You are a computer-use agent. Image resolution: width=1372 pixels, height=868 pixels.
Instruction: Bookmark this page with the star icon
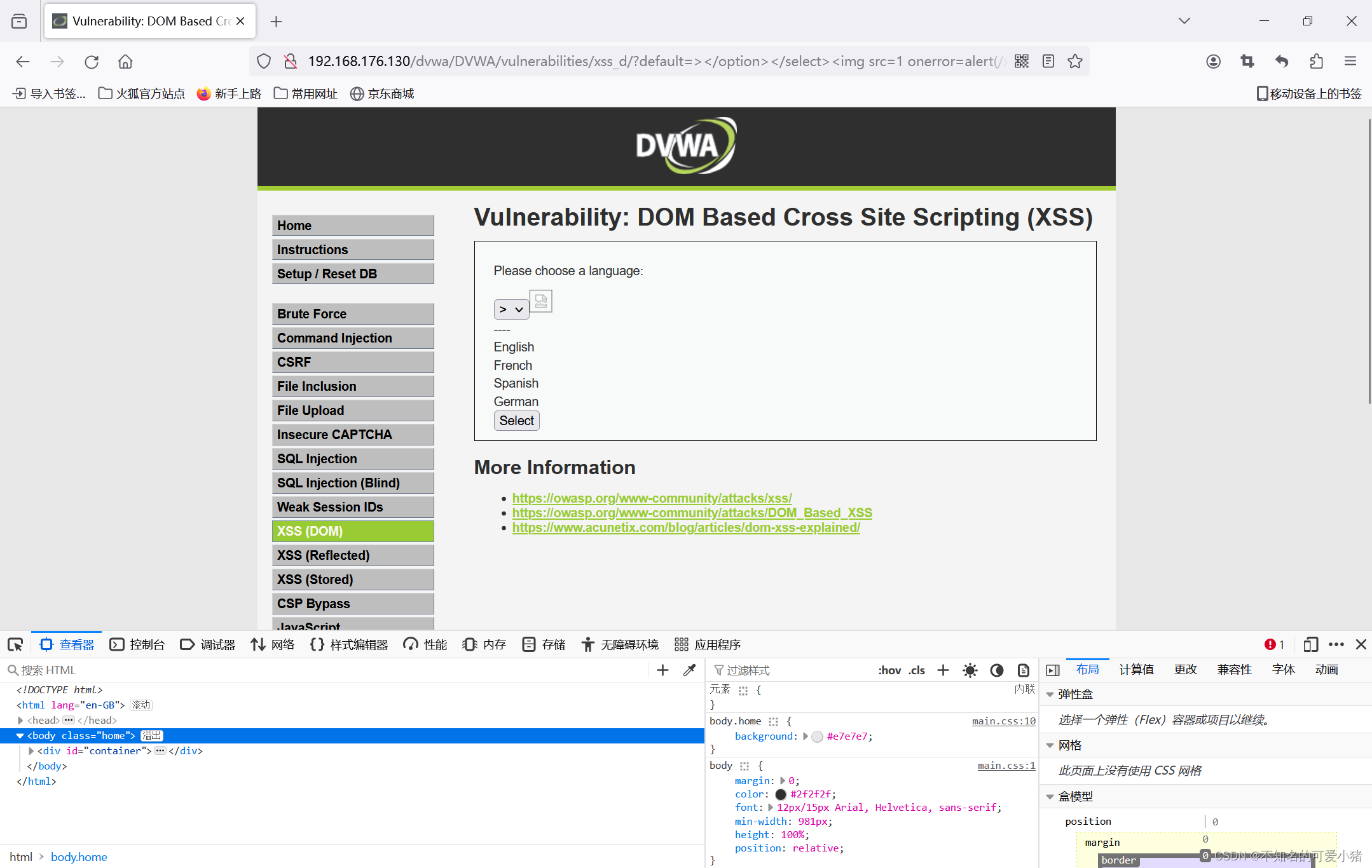(1075, 62)
